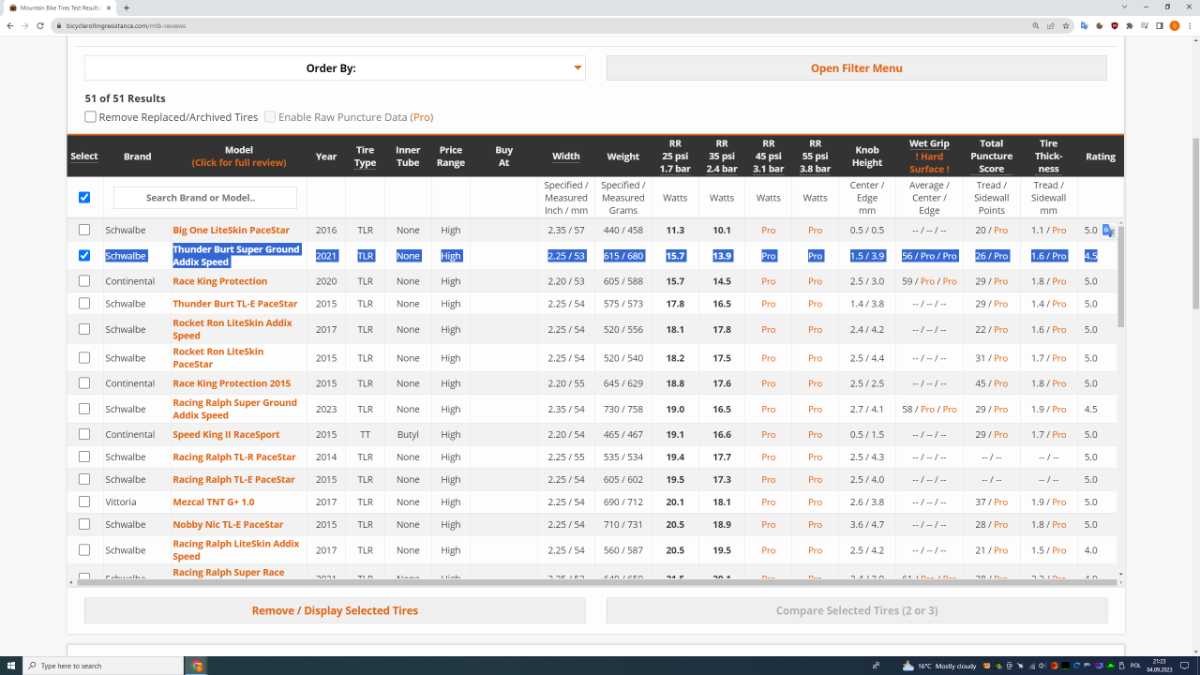
Task: Uncheck the select-all checkbox in filter row
Action: click(84, 197)
